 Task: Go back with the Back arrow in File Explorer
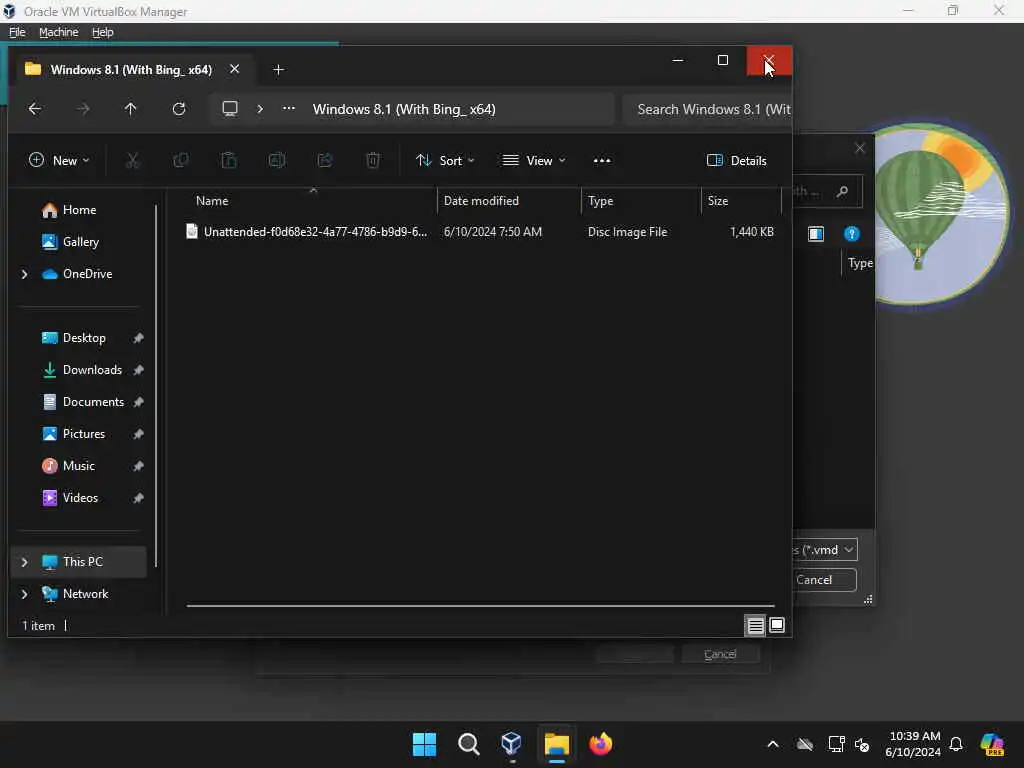tap(35, 109)
